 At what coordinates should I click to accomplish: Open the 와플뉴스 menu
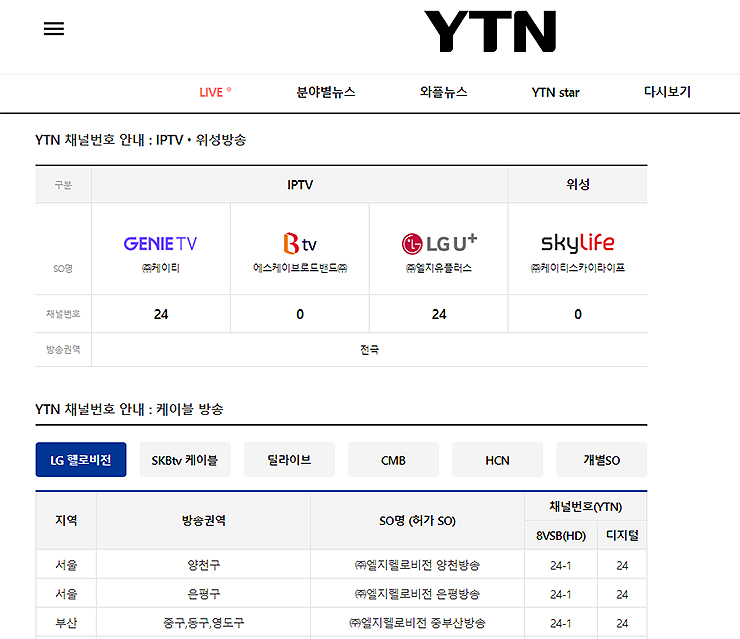click(x=443, y=92)
